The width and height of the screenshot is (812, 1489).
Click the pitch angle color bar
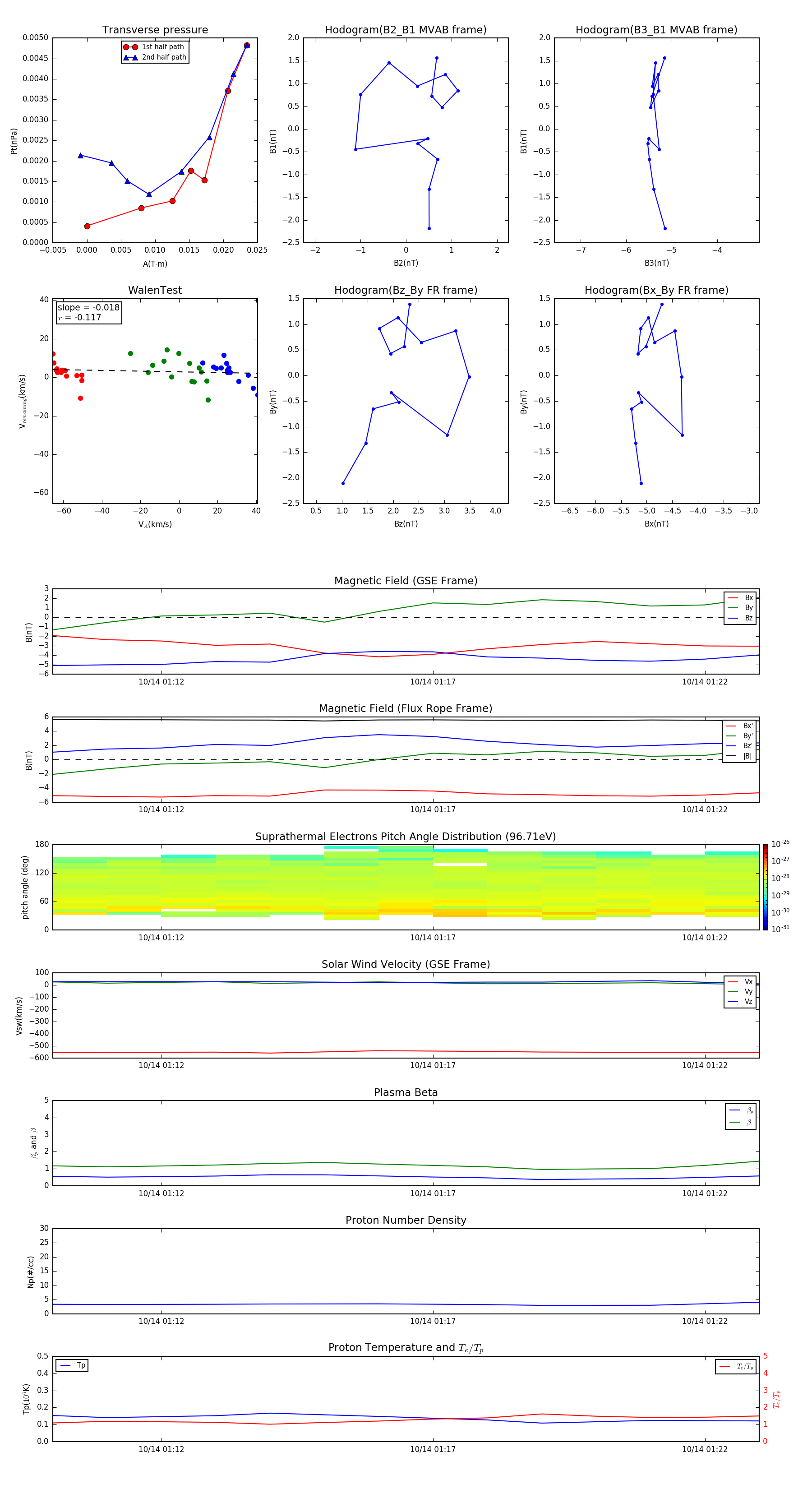tap(765, 887)
